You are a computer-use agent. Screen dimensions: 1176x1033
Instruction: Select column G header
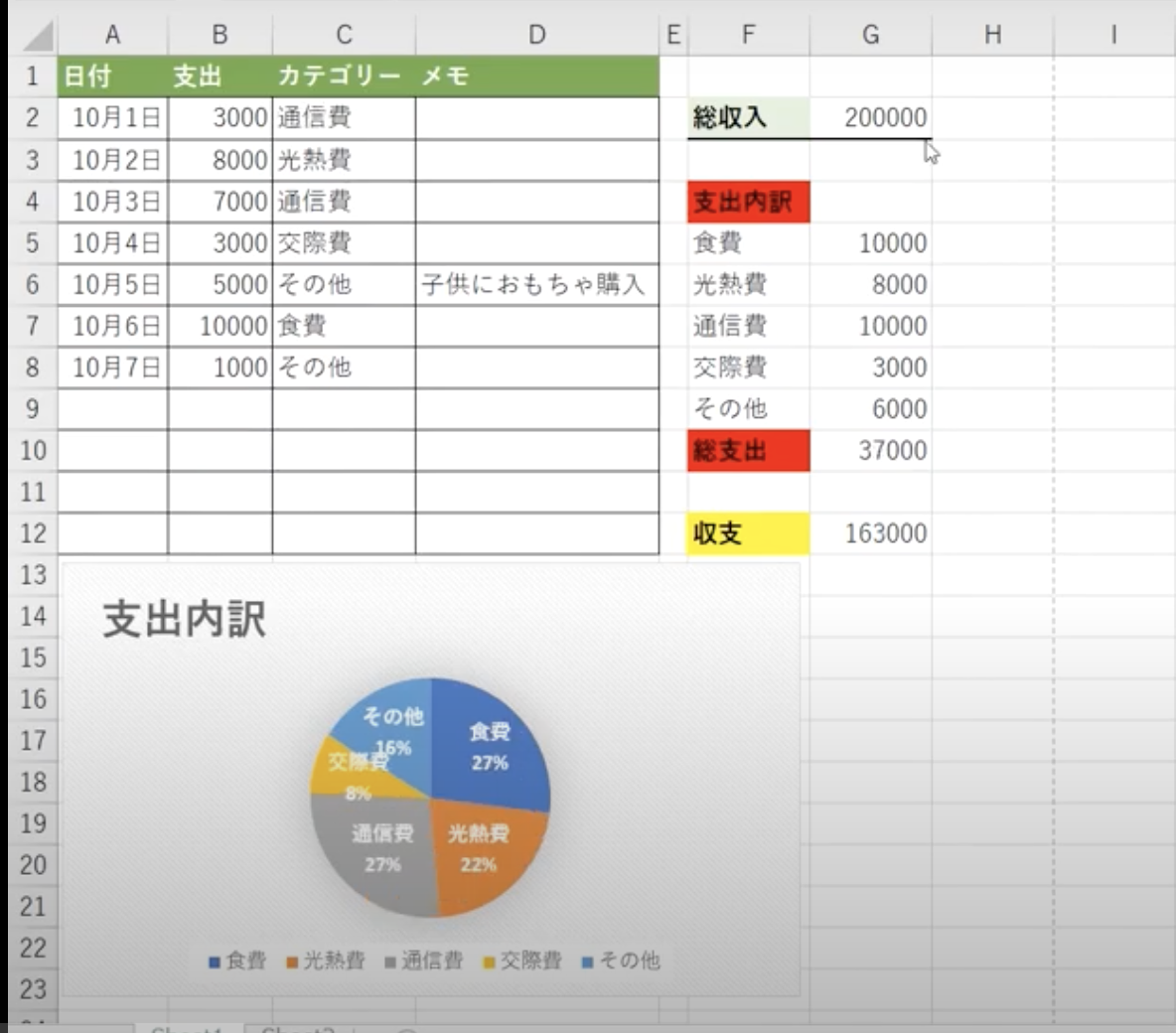tap(870, 35)
